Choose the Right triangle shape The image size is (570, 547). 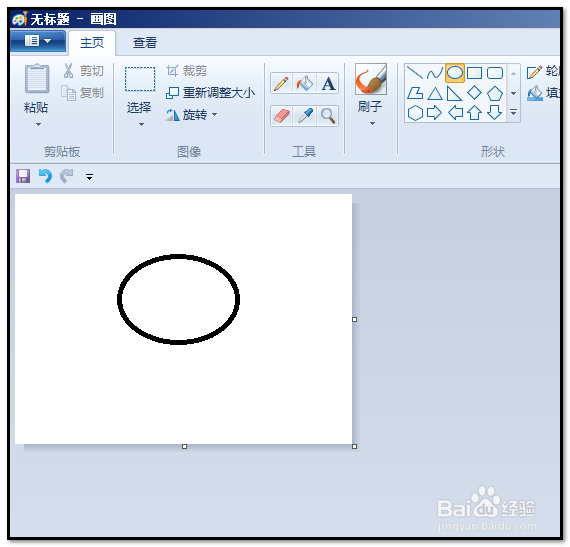click(454, 93)
